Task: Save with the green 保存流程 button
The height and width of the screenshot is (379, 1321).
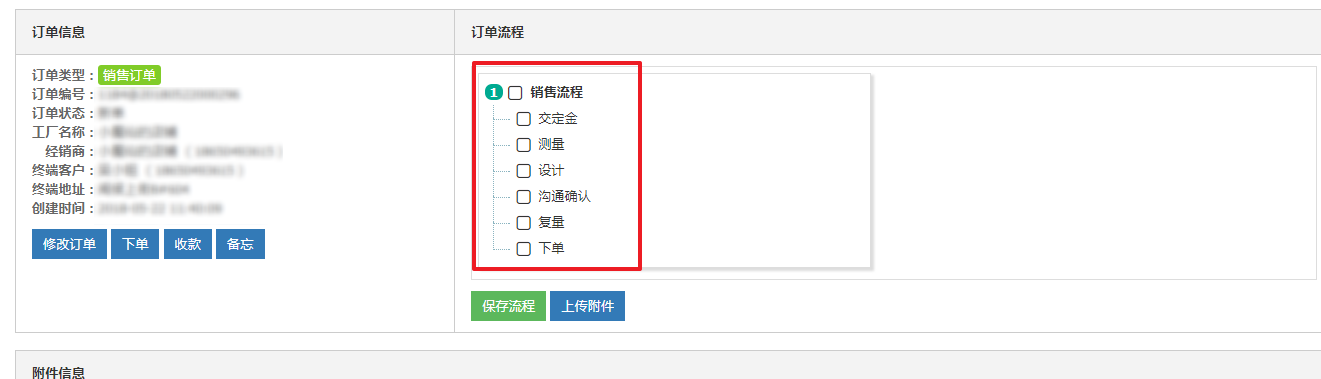Action: tap(508, 306)
